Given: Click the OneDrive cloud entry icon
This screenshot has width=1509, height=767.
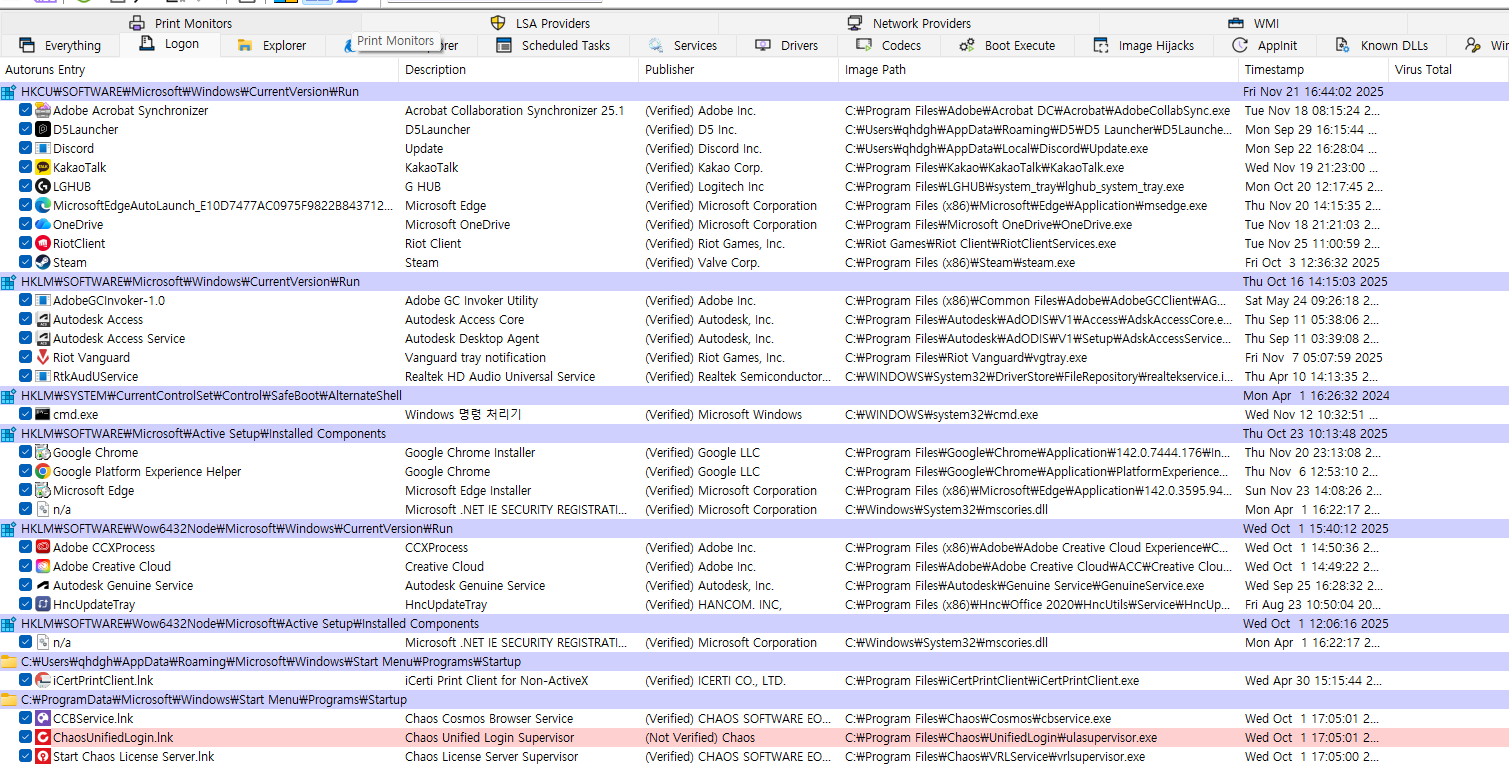Looking at the screenshot, I should (x=43, y=224).
